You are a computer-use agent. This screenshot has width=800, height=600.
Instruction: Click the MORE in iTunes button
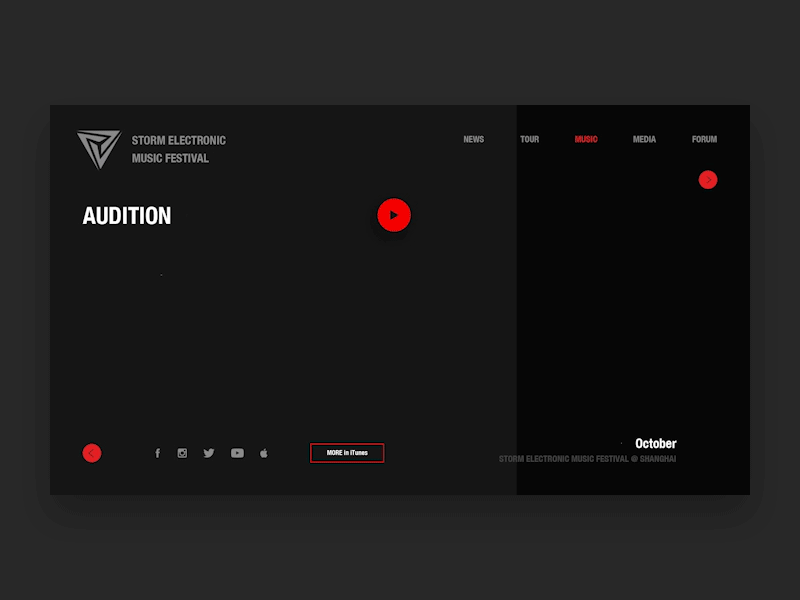347,453
